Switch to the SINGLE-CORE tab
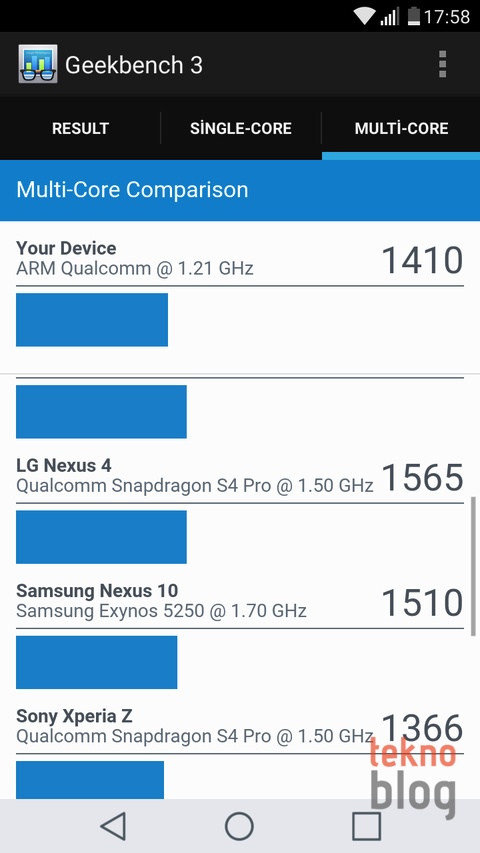The image size is (480, 853). 241,128
